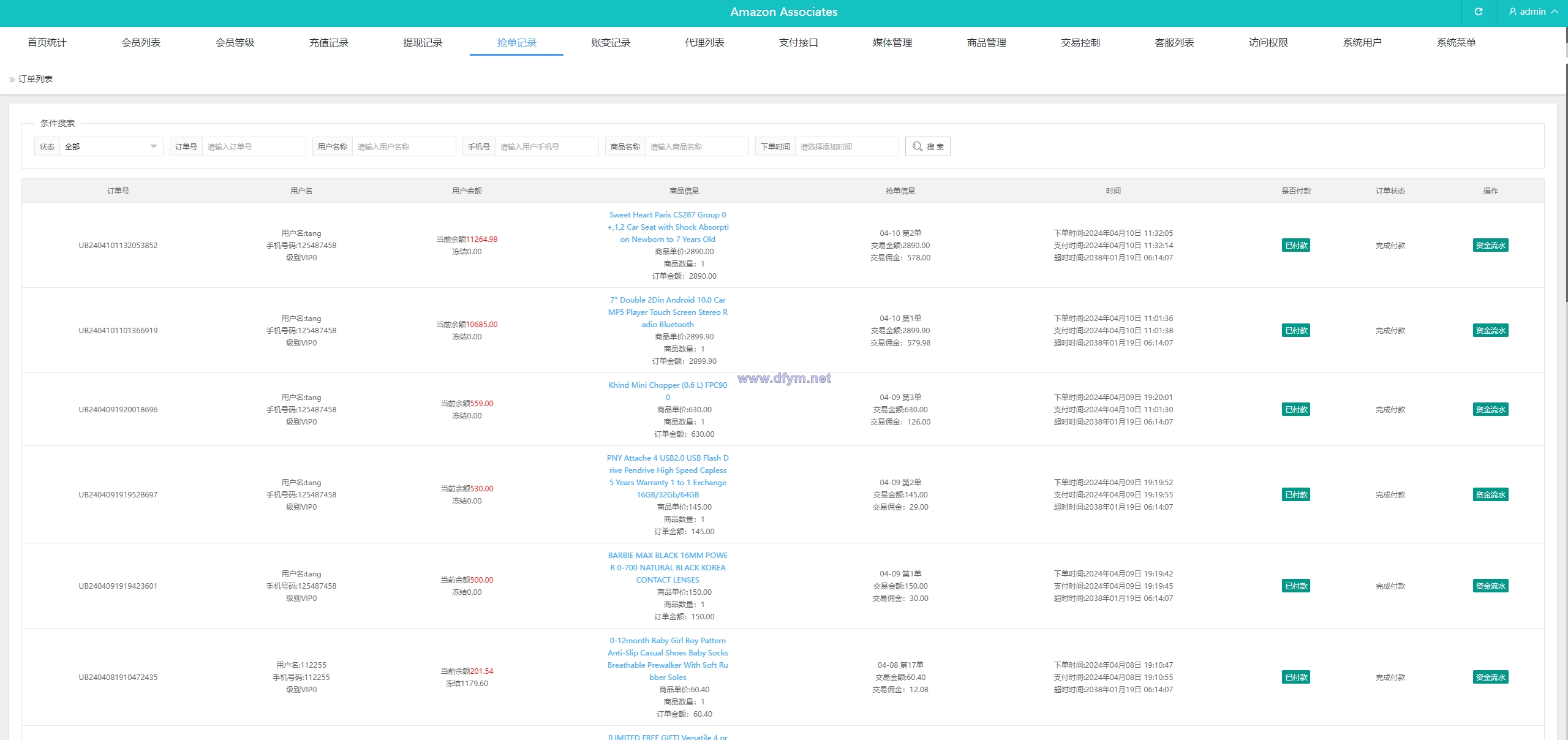This screenshot has width=1568, height=740.
Task: Click the search magnifier button
Action: (x=927, y=146)
